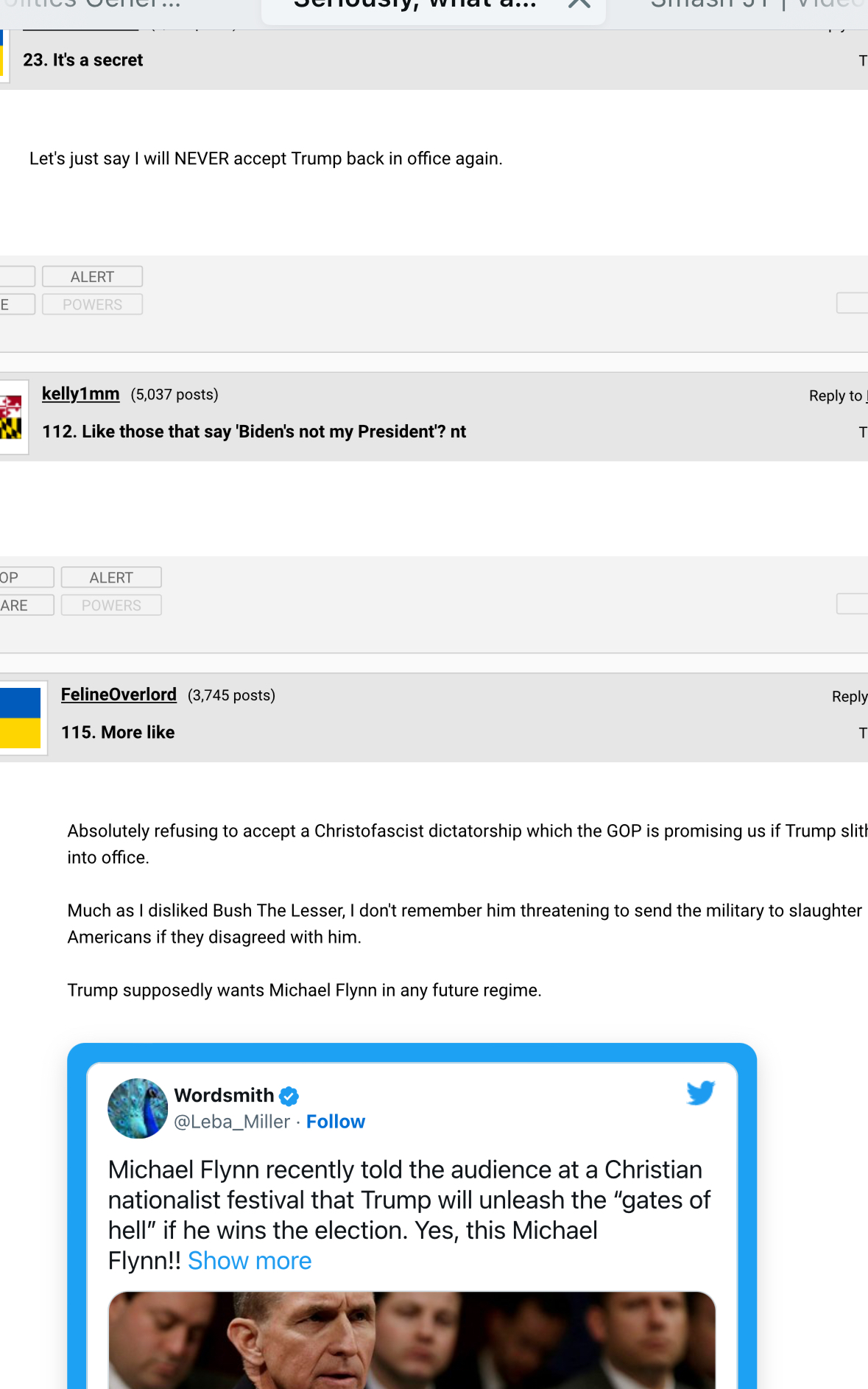Image resolution: width=868 pixels, height=1389 pixels.
Task: Click FelineOverlord's Ukraine flag avatar
Action: click(x=20, y=718)
